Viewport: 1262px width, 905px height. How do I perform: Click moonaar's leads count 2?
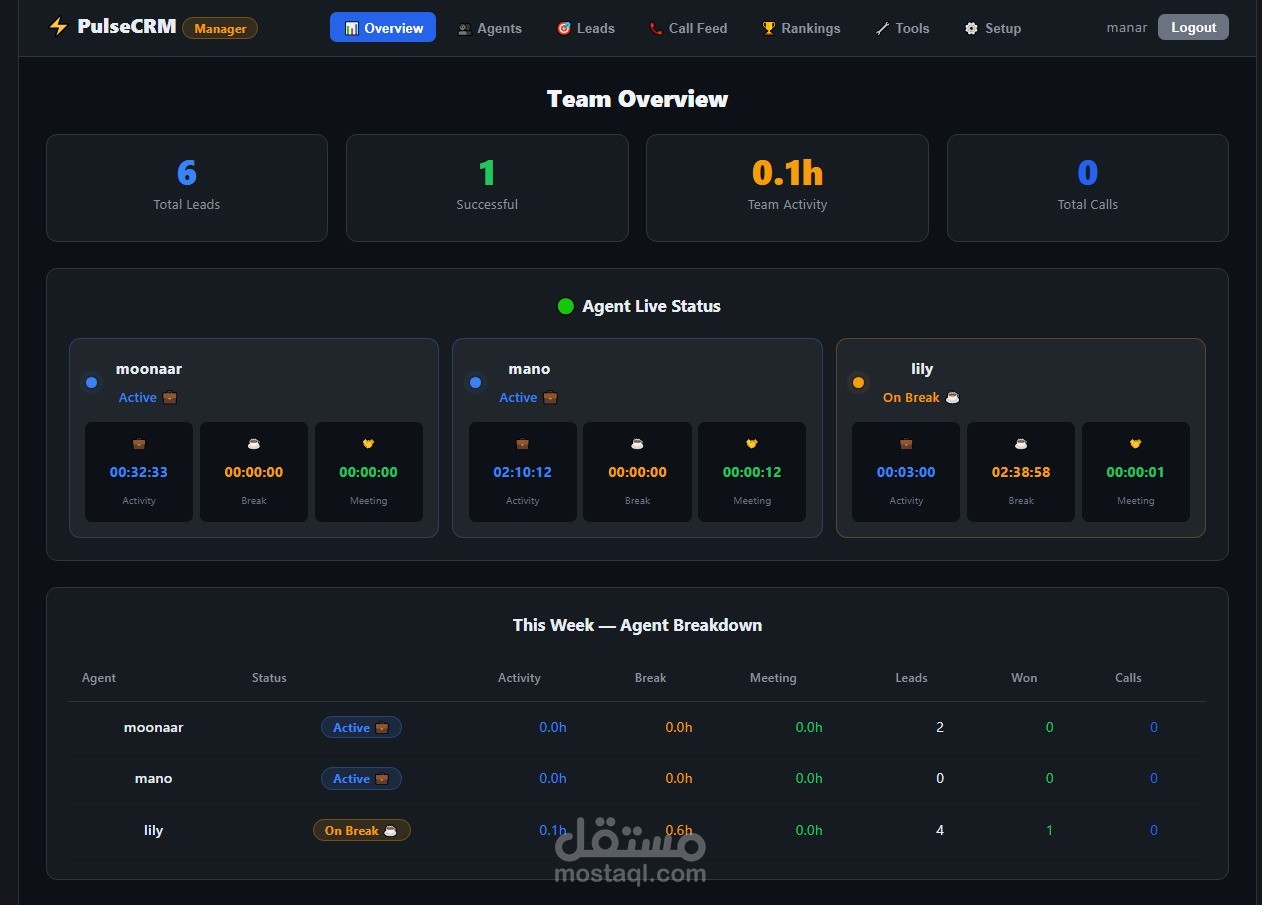pyautogui.click(x=940, y=727)
